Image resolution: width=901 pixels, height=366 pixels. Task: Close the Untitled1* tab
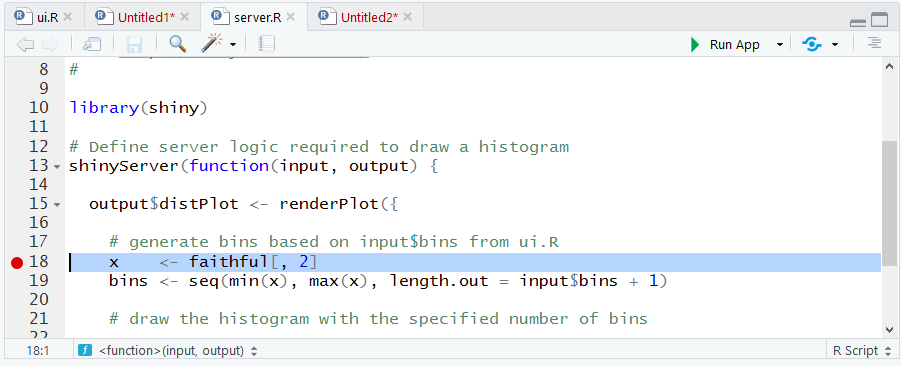(x=184, y=17)
